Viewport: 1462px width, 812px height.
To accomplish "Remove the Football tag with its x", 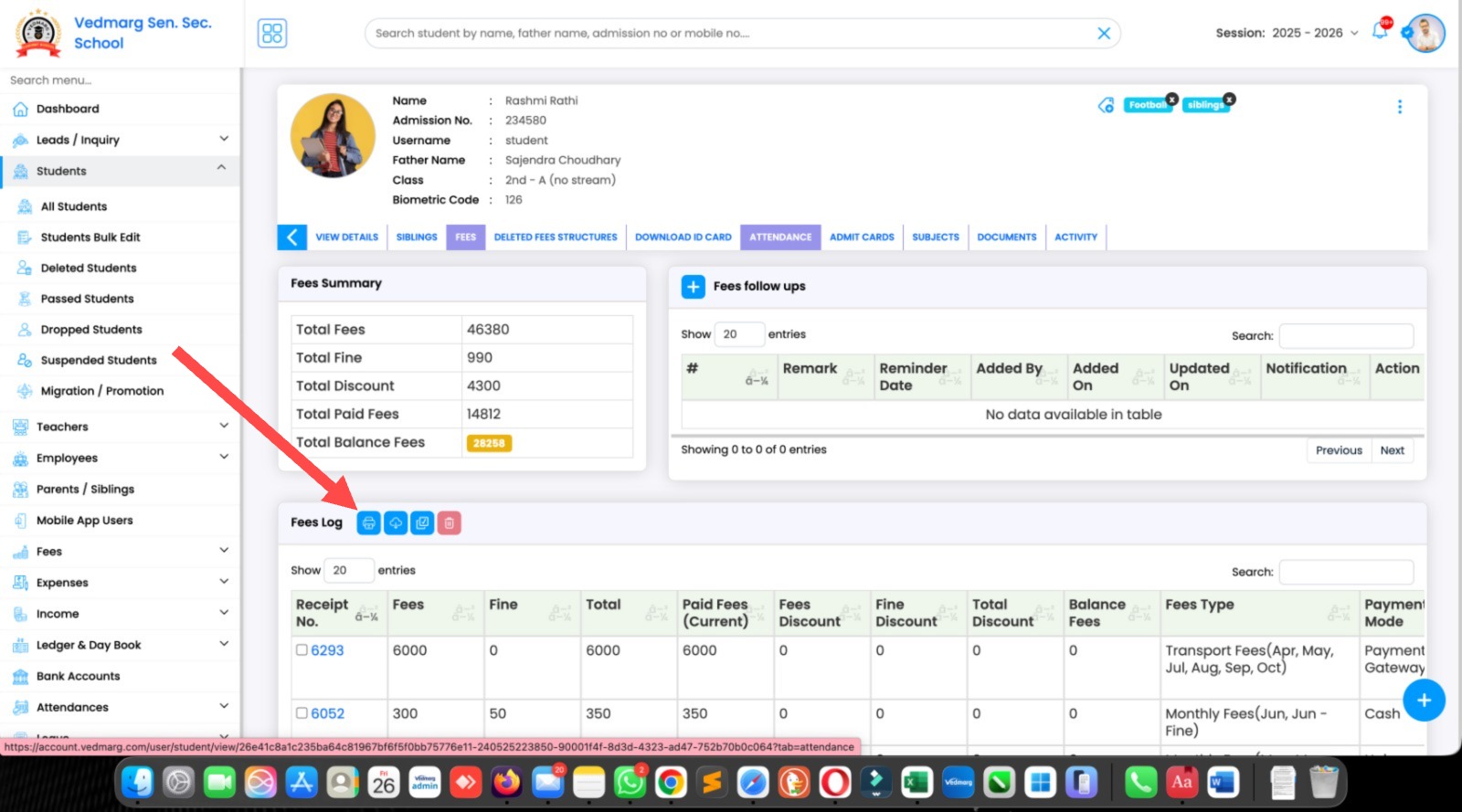I will [1171, 99].
